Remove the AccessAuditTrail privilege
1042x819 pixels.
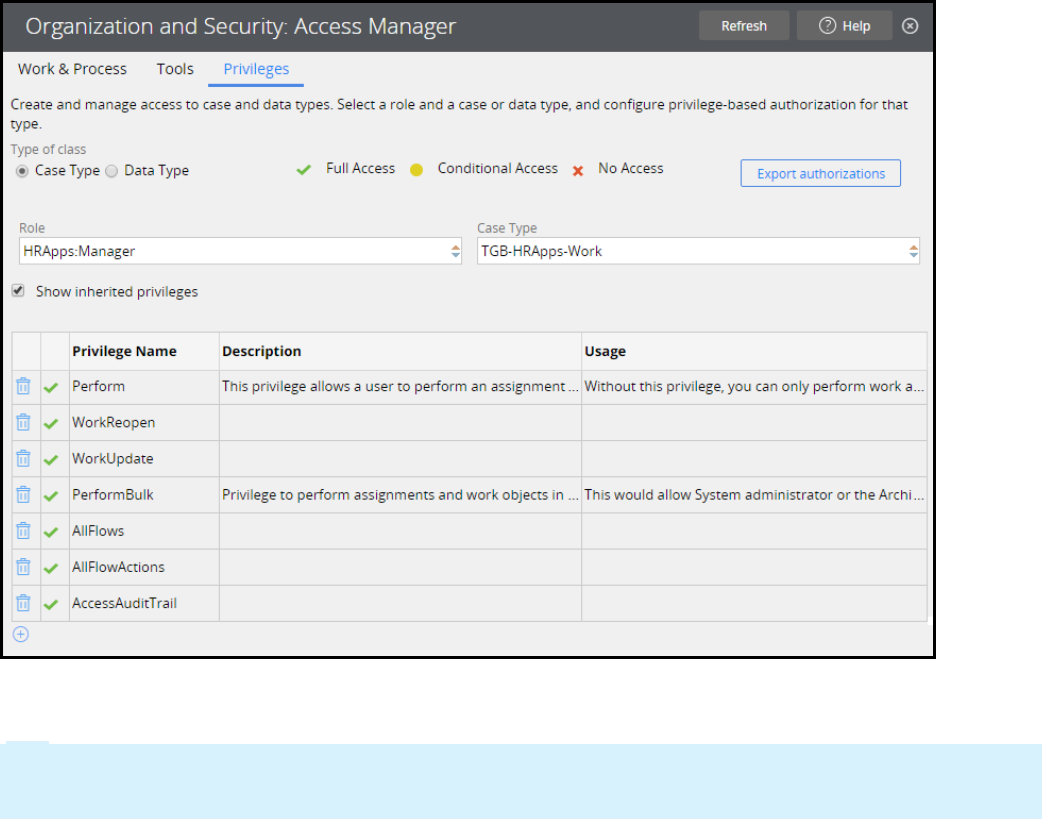(24, 603)
